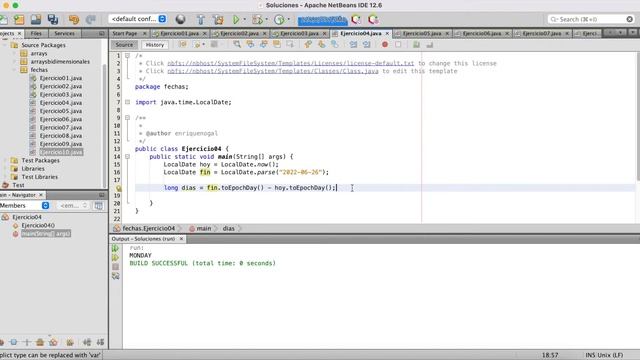Collapse the Javadoc fold on line 9
The height and width of the screenshot is (360, 640).
coord(127,118)
